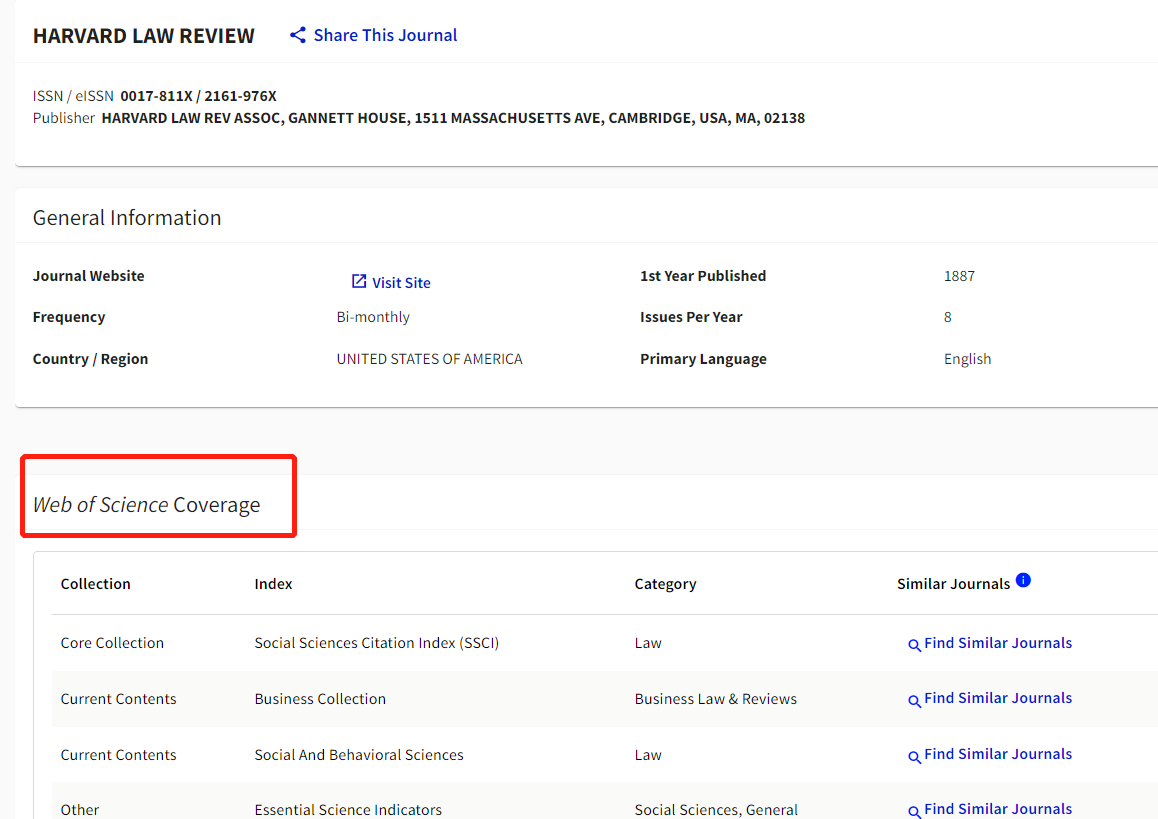This screenshot has width=1158, height=819.
Task: Select the Bi-monthly frequency value
Action: click(373, 317)
